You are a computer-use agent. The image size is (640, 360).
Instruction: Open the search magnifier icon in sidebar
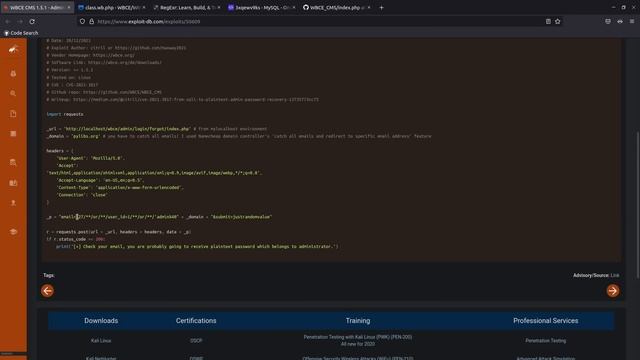13,93
